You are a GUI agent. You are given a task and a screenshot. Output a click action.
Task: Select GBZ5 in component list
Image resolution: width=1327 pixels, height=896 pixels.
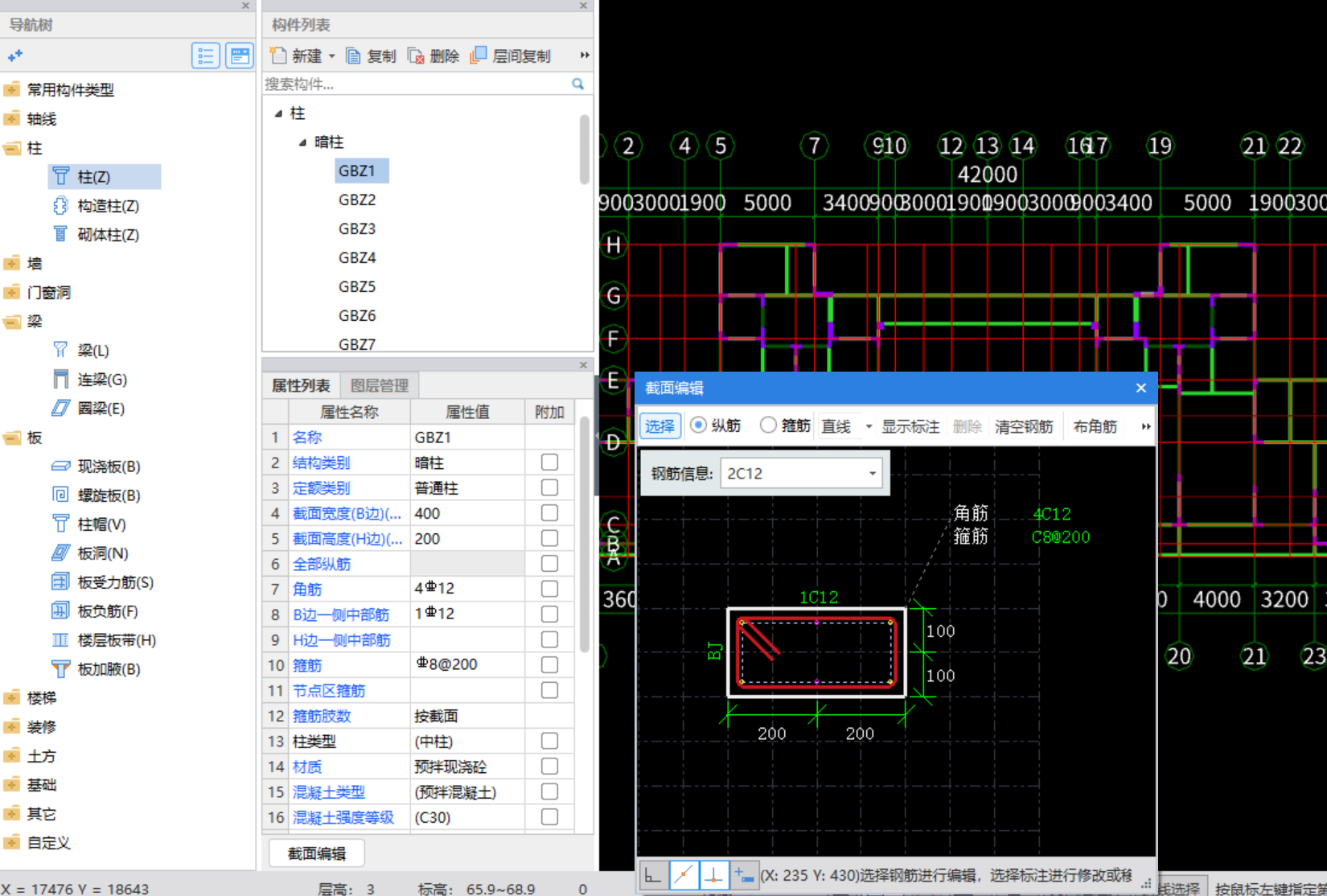click(357, 286)
